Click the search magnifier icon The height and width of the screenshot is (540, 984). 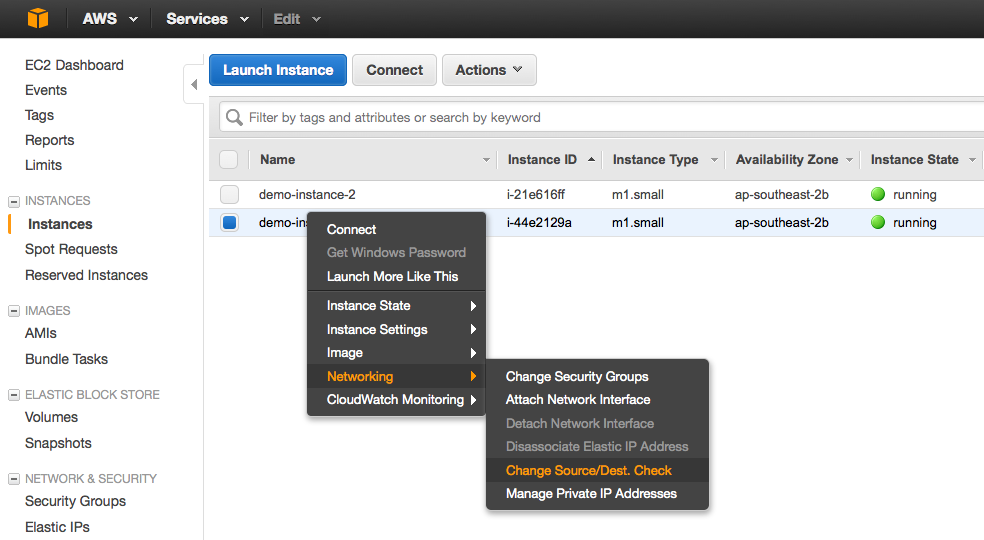(234, 117)
